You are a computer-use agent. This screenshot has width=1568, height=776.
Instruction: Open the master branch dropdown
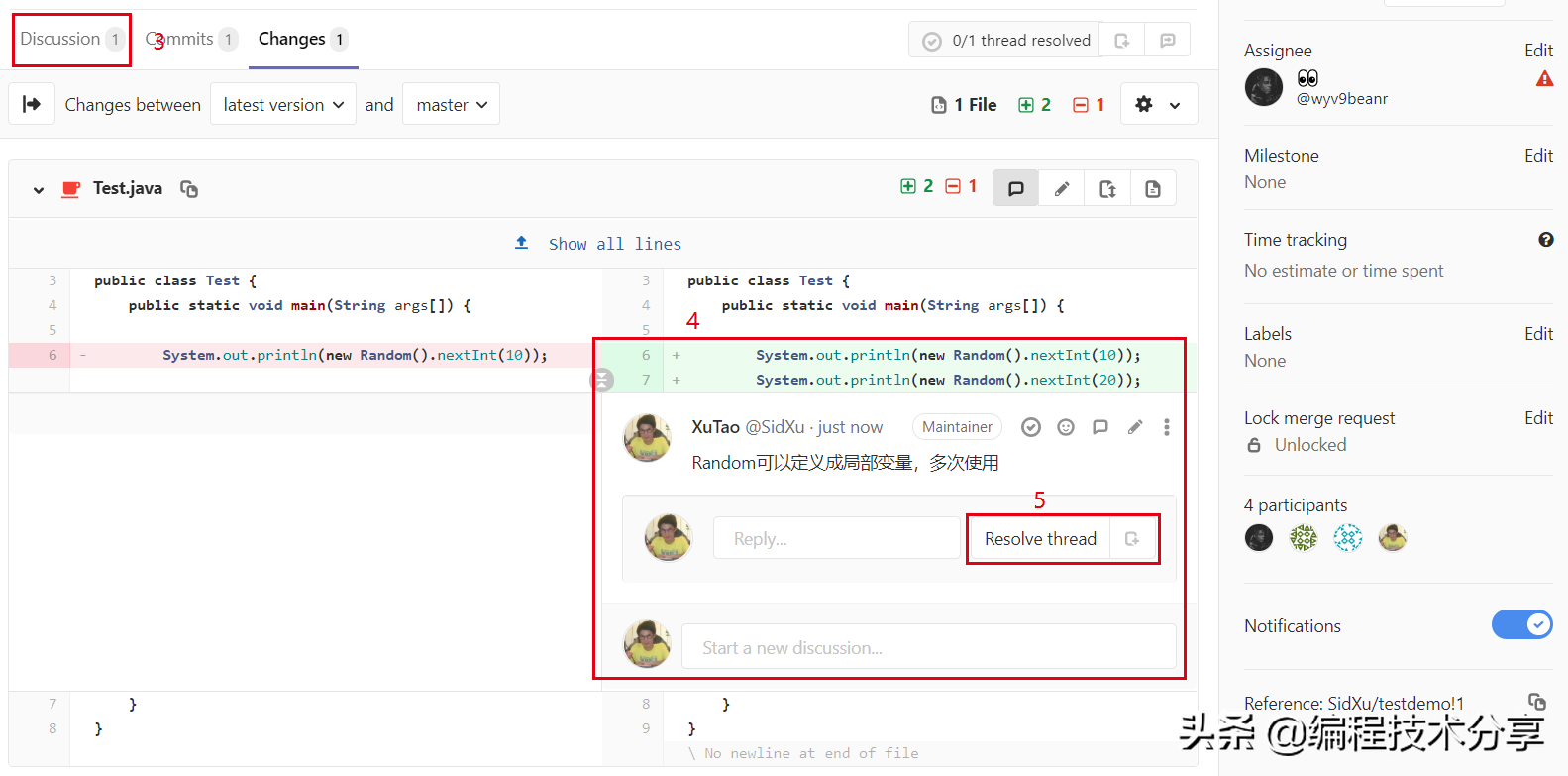click(451, 104)
